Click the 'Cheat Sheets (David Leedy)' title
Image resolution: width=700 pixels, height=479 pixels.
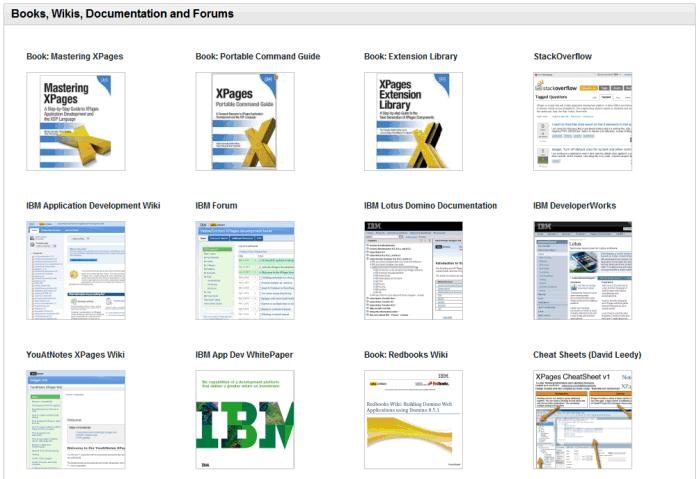tap(587, 355)
